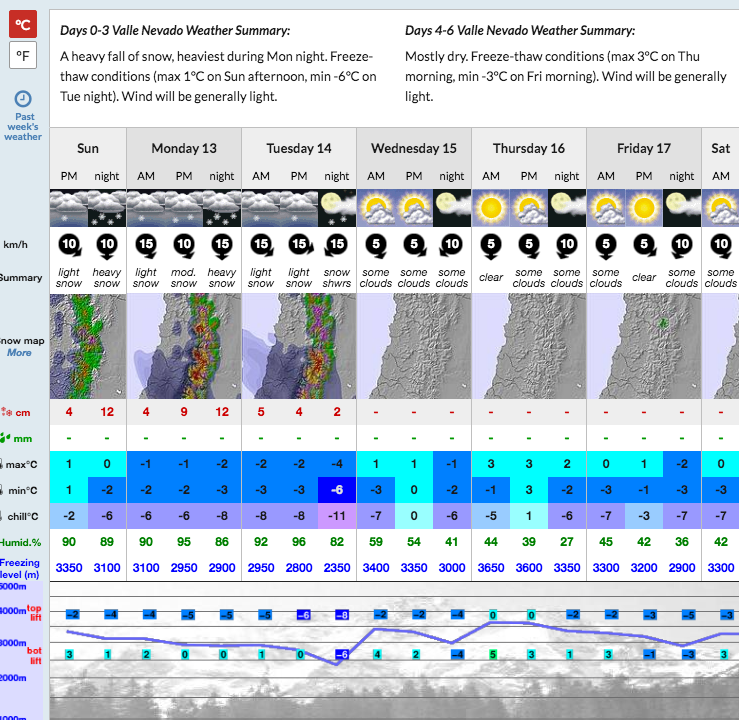
Task: Click the Freezing level (m) row label
Action: tap(20, 568)
